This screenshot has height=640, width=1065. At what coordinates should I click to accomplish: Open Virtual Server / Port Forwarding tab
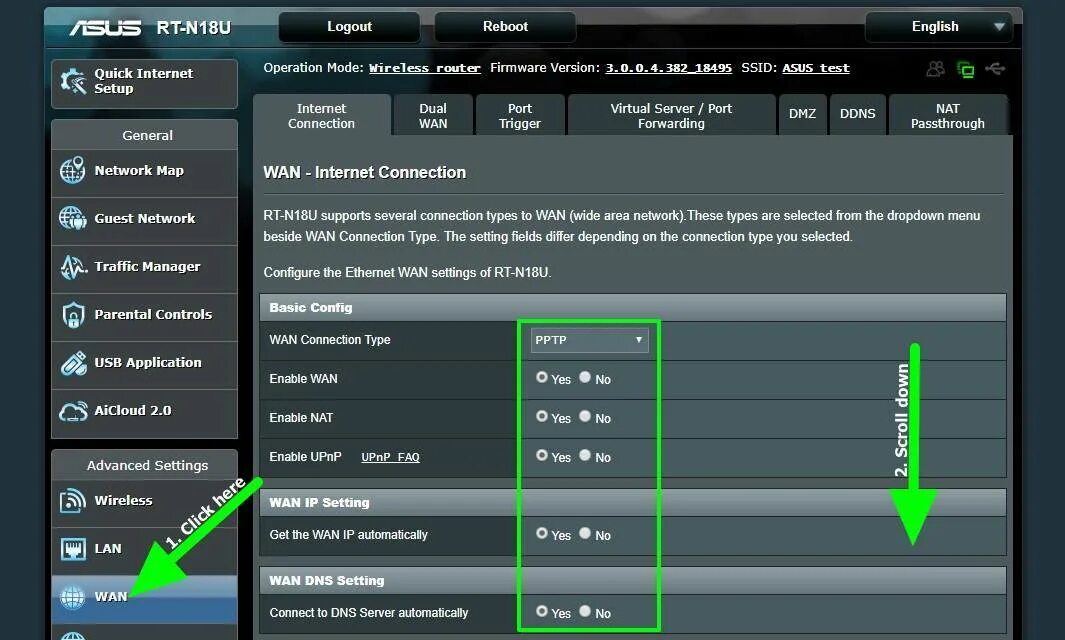tap(671, 115)
